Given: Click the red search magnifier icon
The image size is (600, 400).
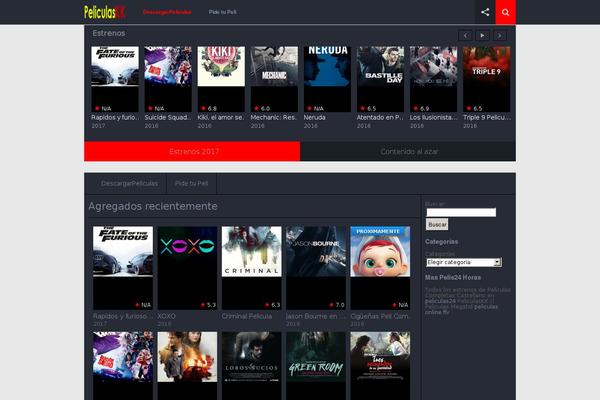Looking at the screenshot, I should point(505,12).
